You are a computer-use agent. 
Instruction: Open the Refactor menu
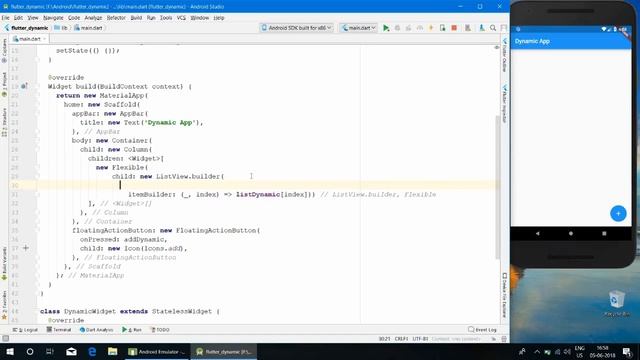116,18
